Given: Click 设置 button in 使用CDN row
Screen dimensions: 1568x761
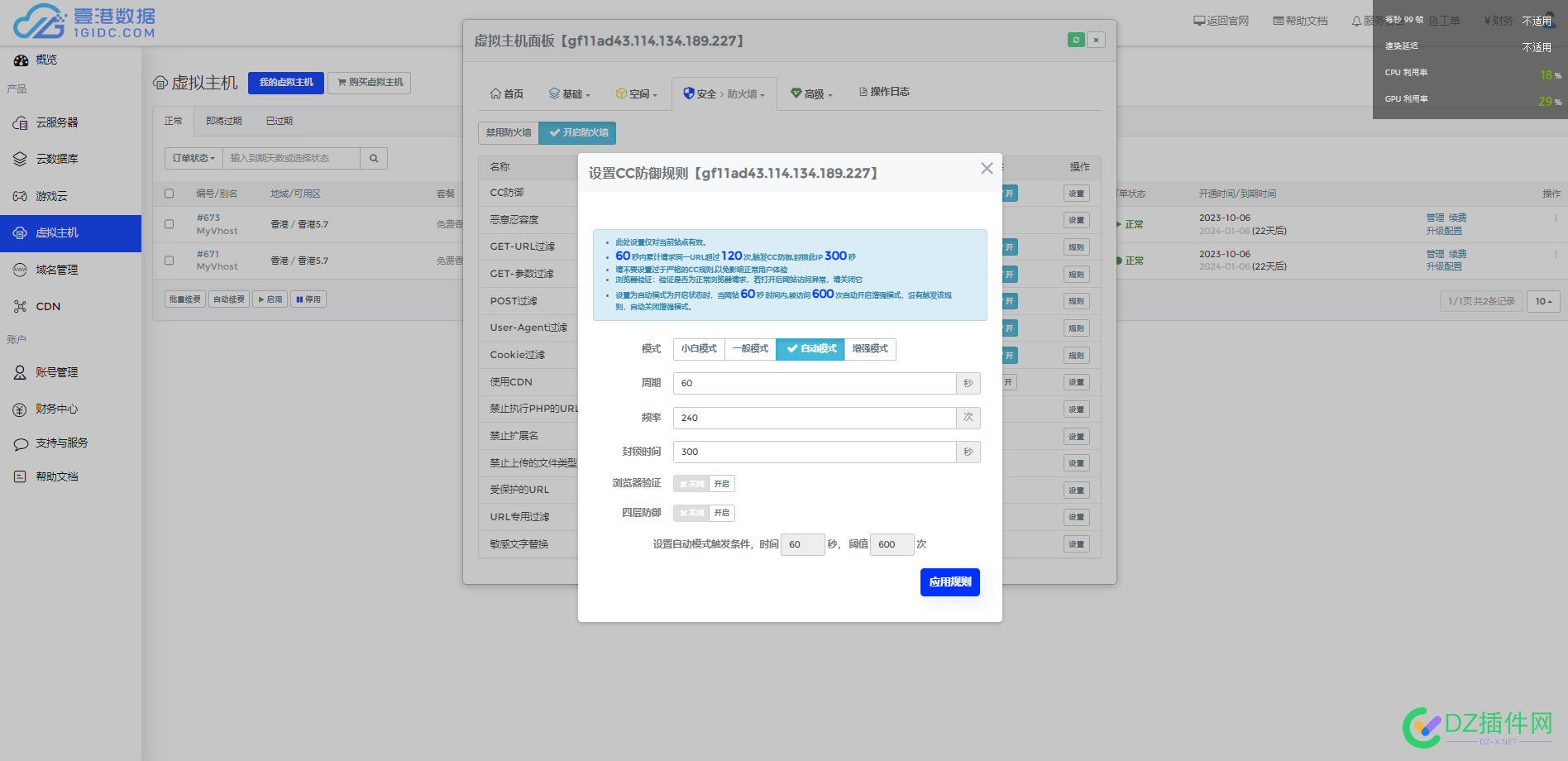Looking at the screenshot, I should [1076, 383].
